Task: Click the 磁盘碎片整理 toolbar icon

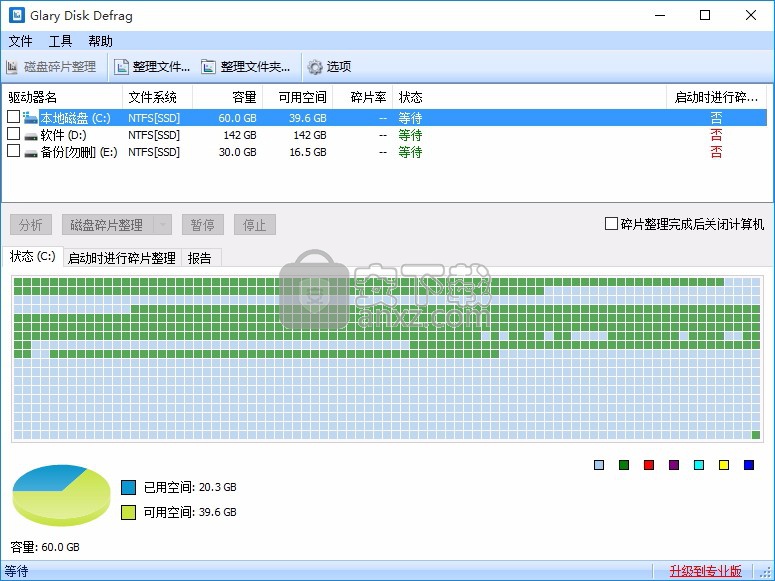Action: coord(12,67)
